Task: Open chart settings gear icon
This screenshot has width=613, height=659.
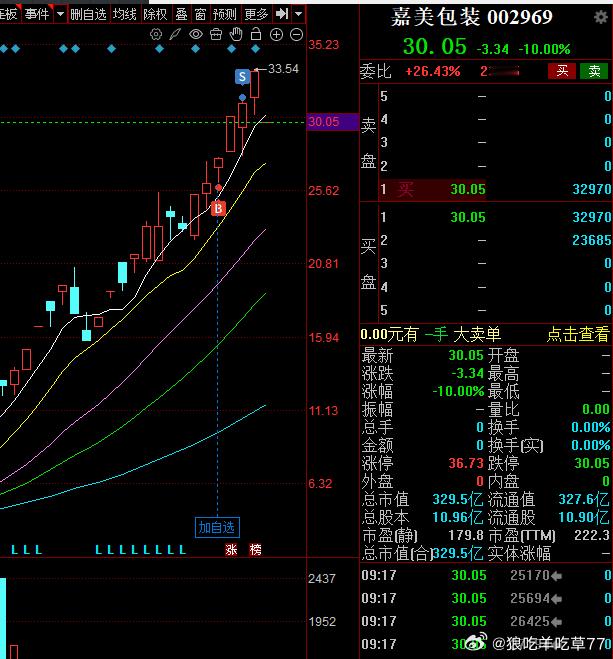Action: click(x=156, y=34)
